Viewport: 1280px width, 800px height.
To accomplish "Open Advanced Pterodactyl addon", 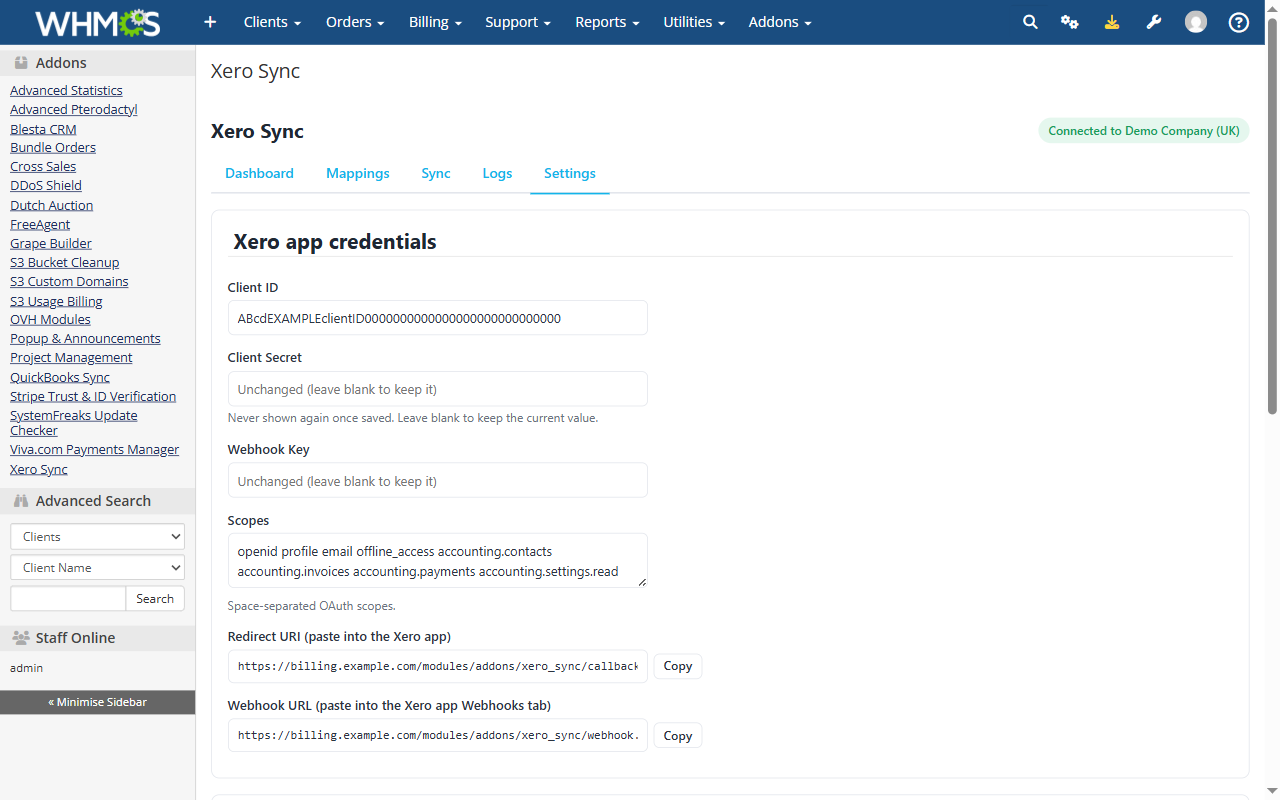I will click(74, 110).
